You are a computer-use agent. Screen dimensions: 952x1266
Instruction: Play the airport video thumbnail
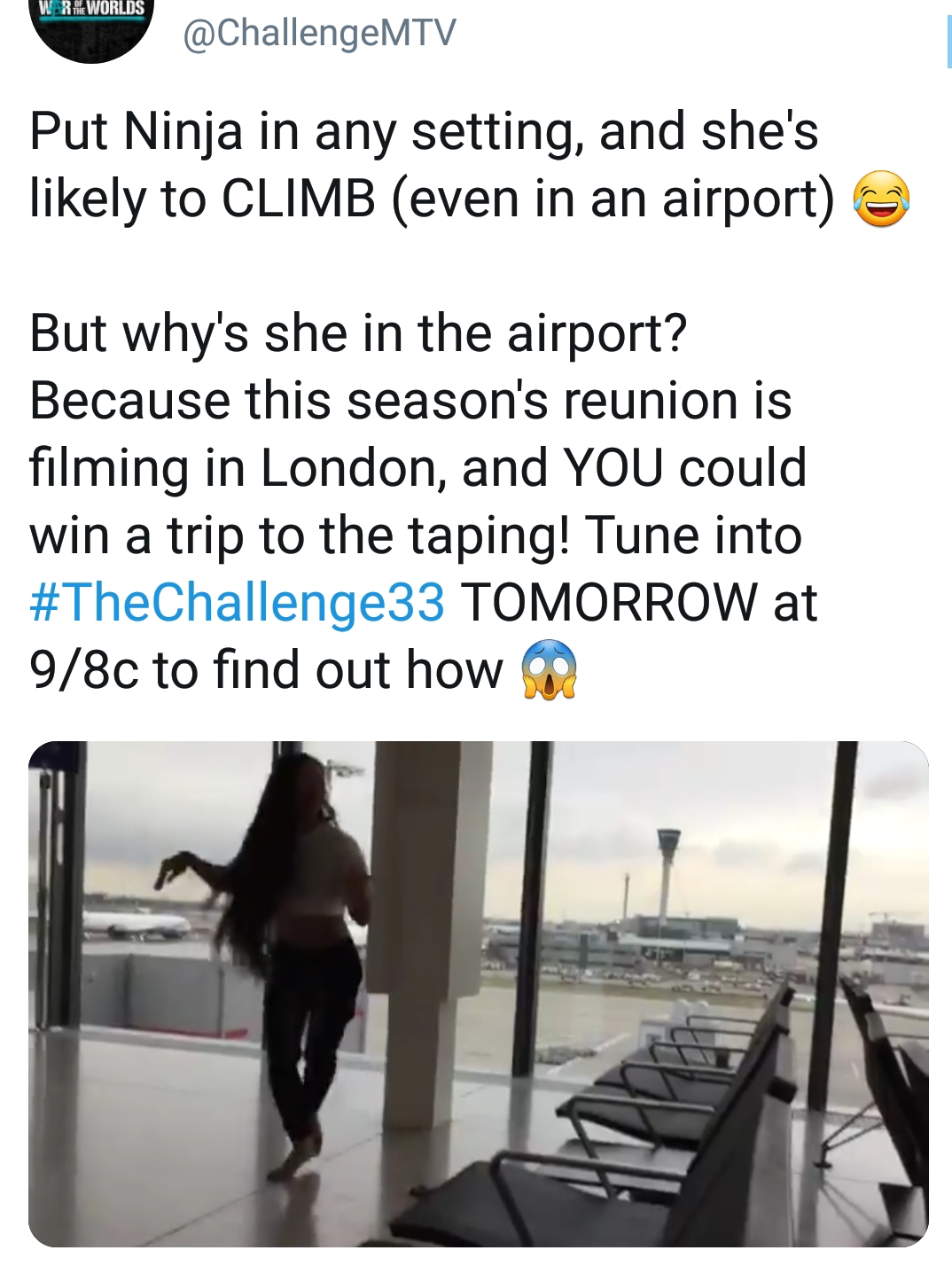(479, 994)
